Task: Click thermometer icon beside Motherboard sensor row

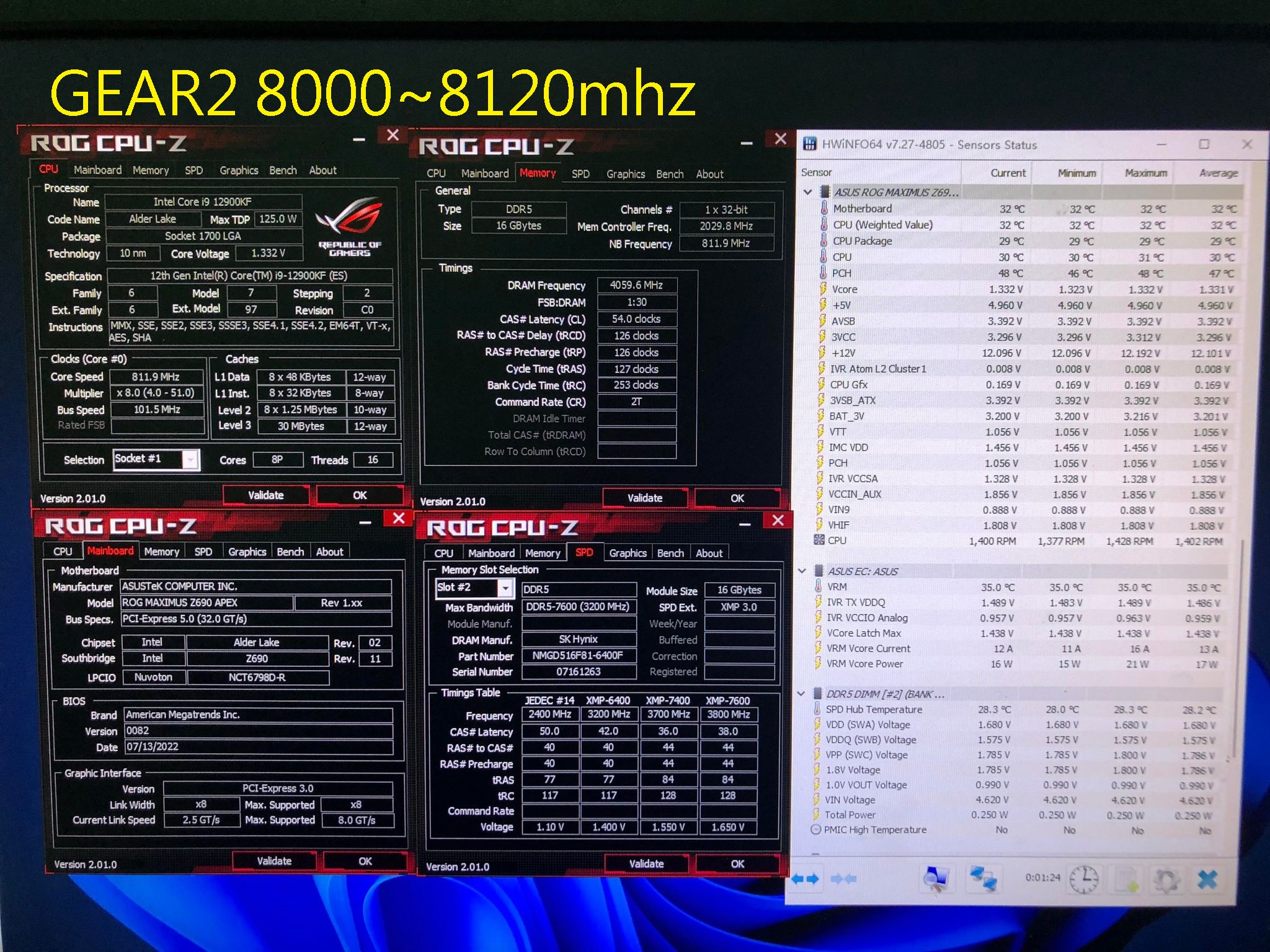Action: tap(824, 208)
